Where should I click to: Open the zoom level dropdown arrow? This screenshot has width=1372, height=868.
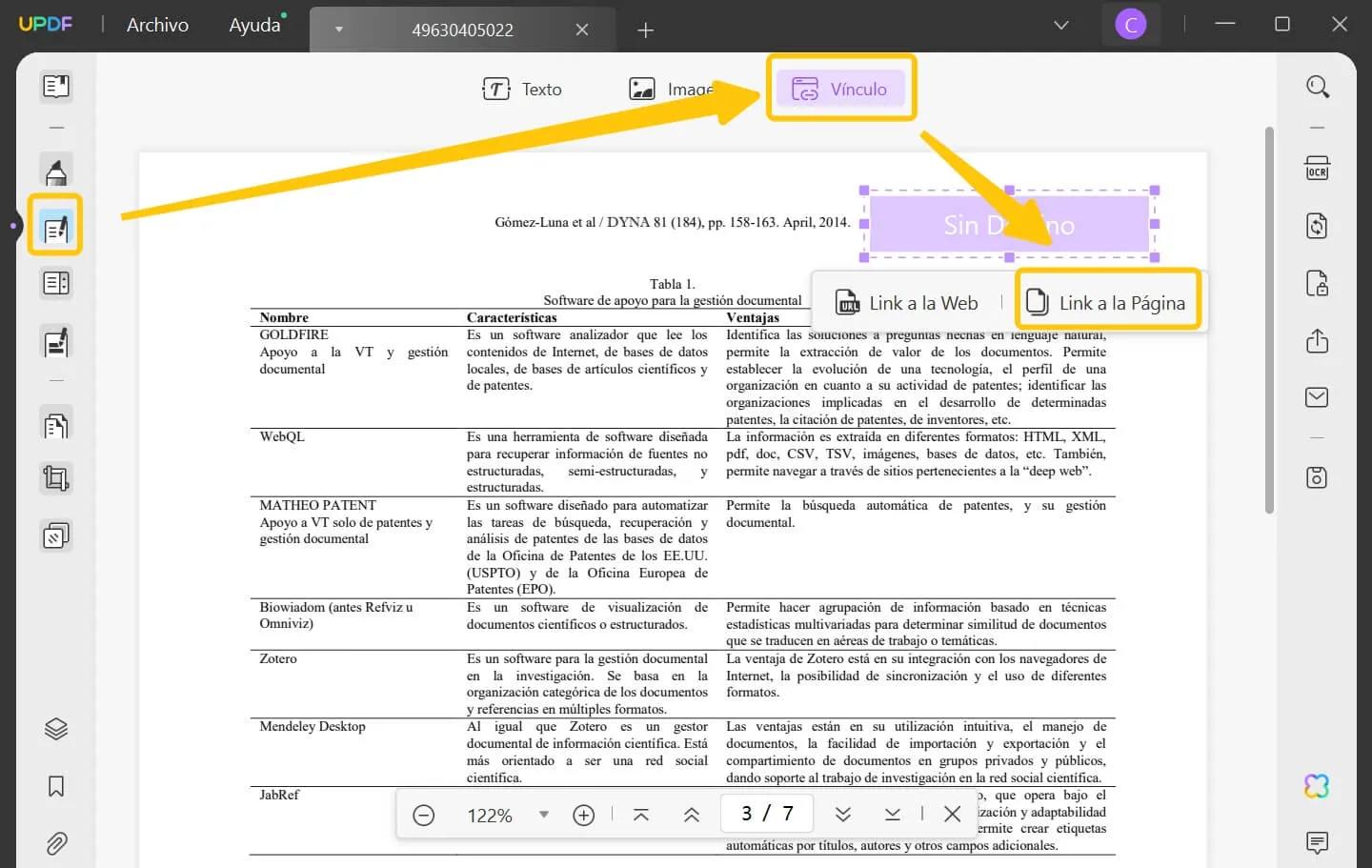[x=544, y=815]
